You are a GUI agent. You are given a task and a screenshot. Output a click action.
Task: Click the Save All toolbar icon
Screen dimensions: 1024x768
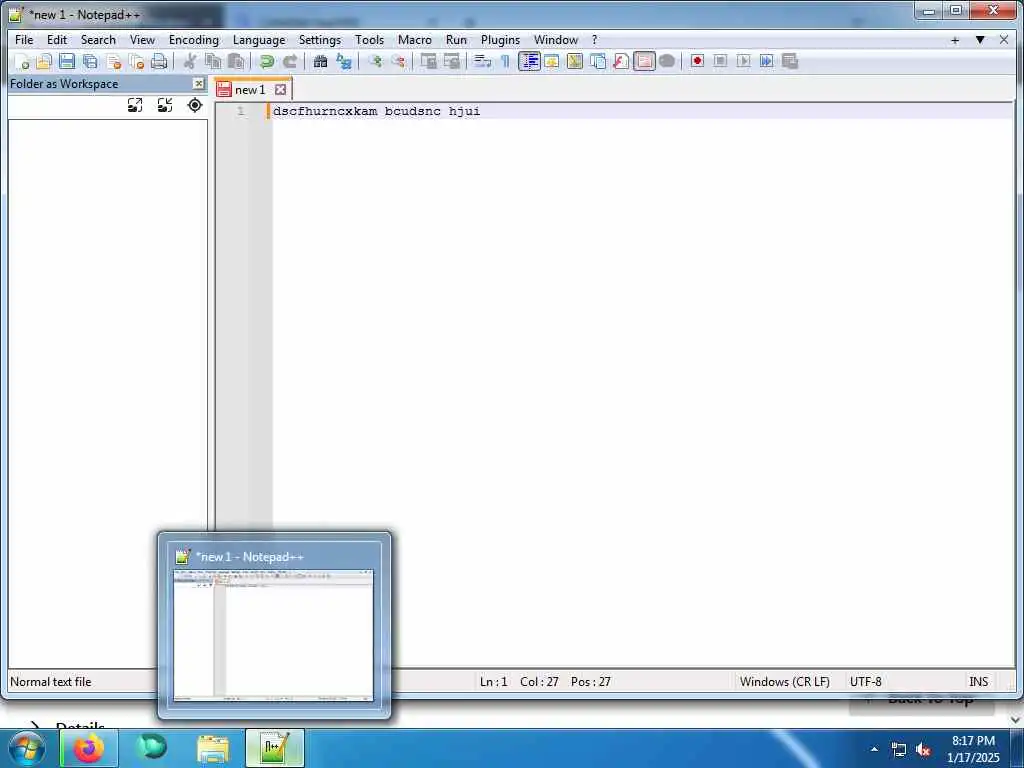(x=90, y=61)
